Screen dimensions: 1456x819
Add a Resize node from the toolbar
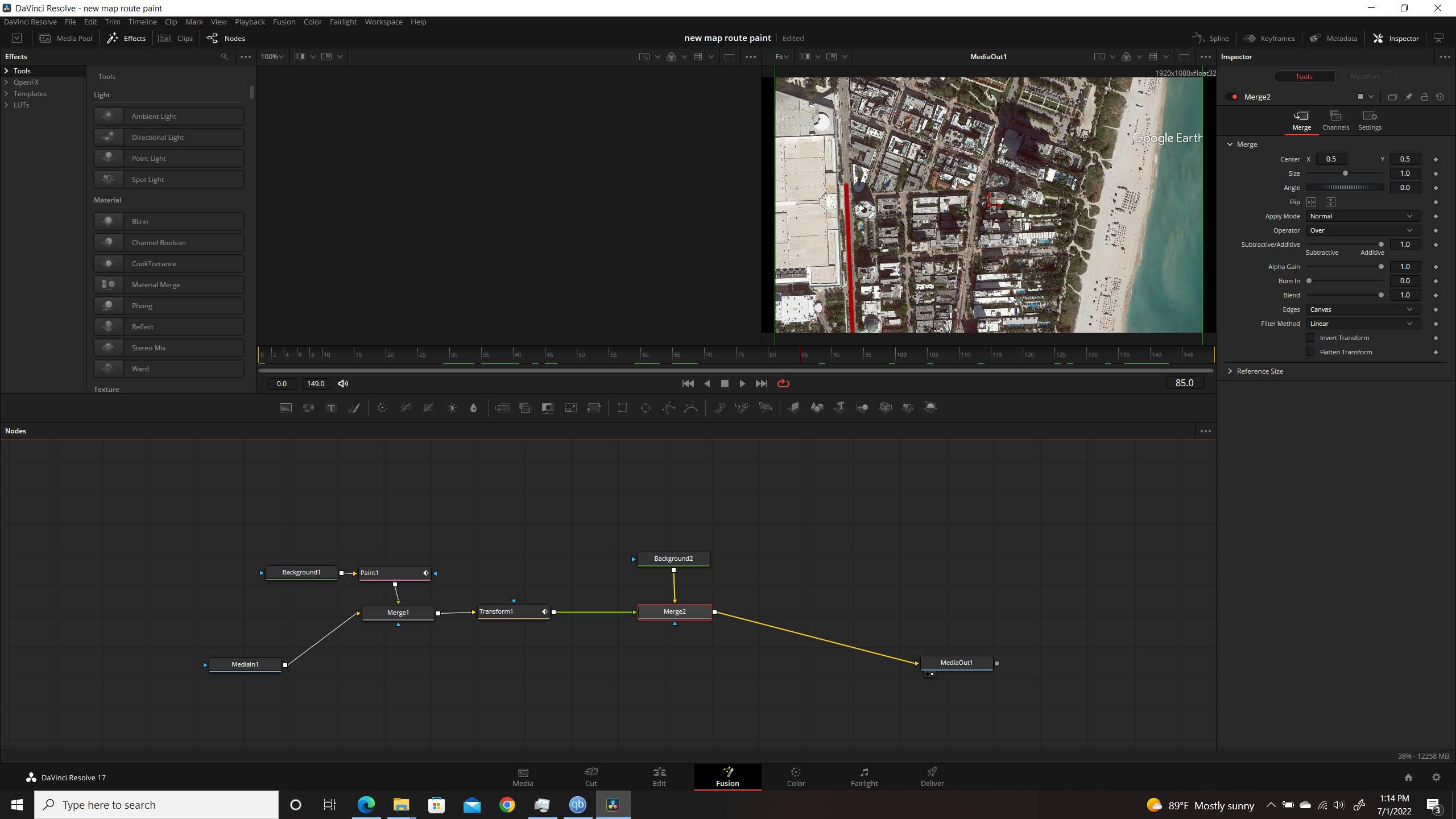click(x=570, y=408)
